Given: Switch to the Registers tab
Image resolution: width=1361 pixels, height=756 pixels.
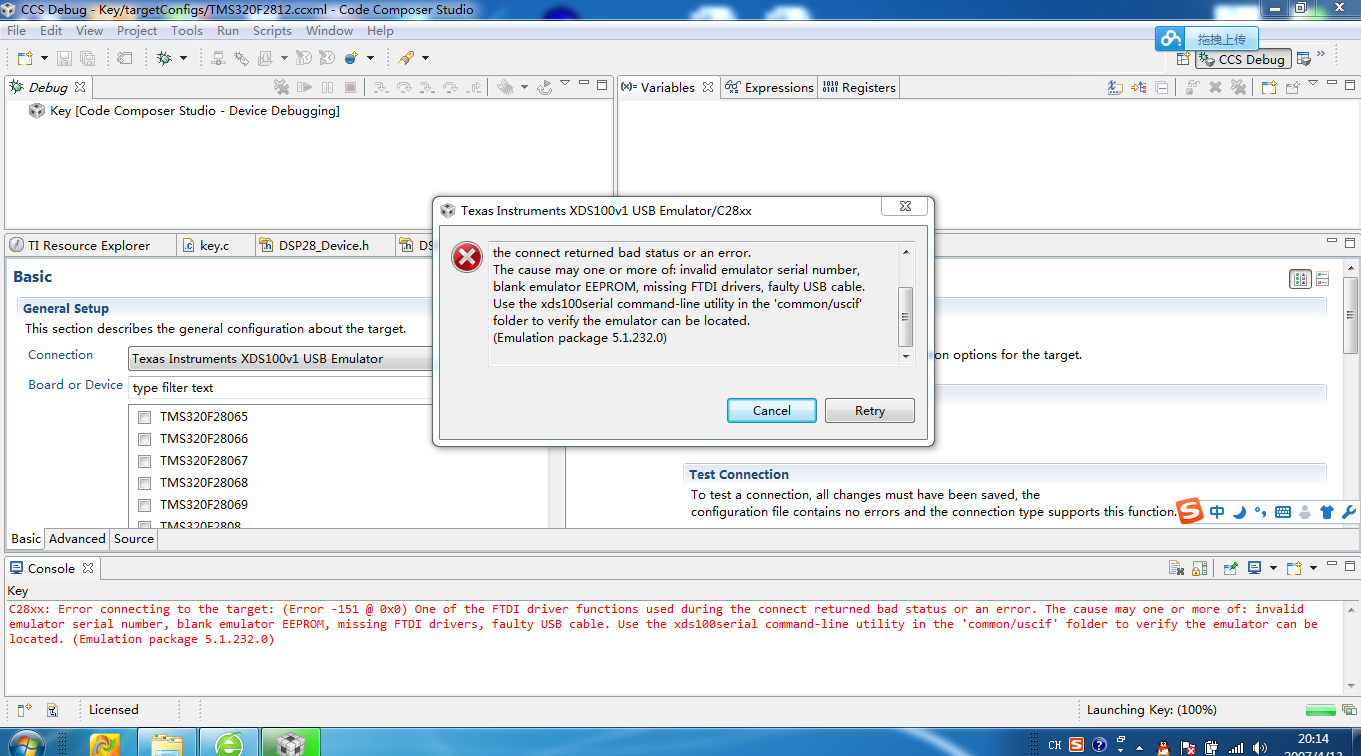Looking at the screenshot, I should pos(859,88).
